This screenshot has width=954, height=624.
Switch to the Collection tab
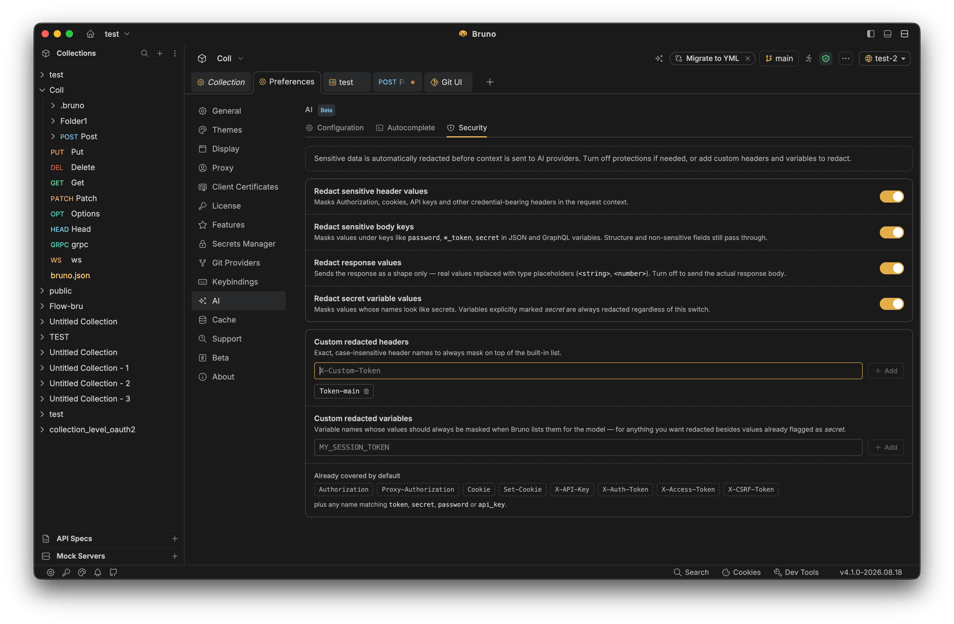(221, 82)
